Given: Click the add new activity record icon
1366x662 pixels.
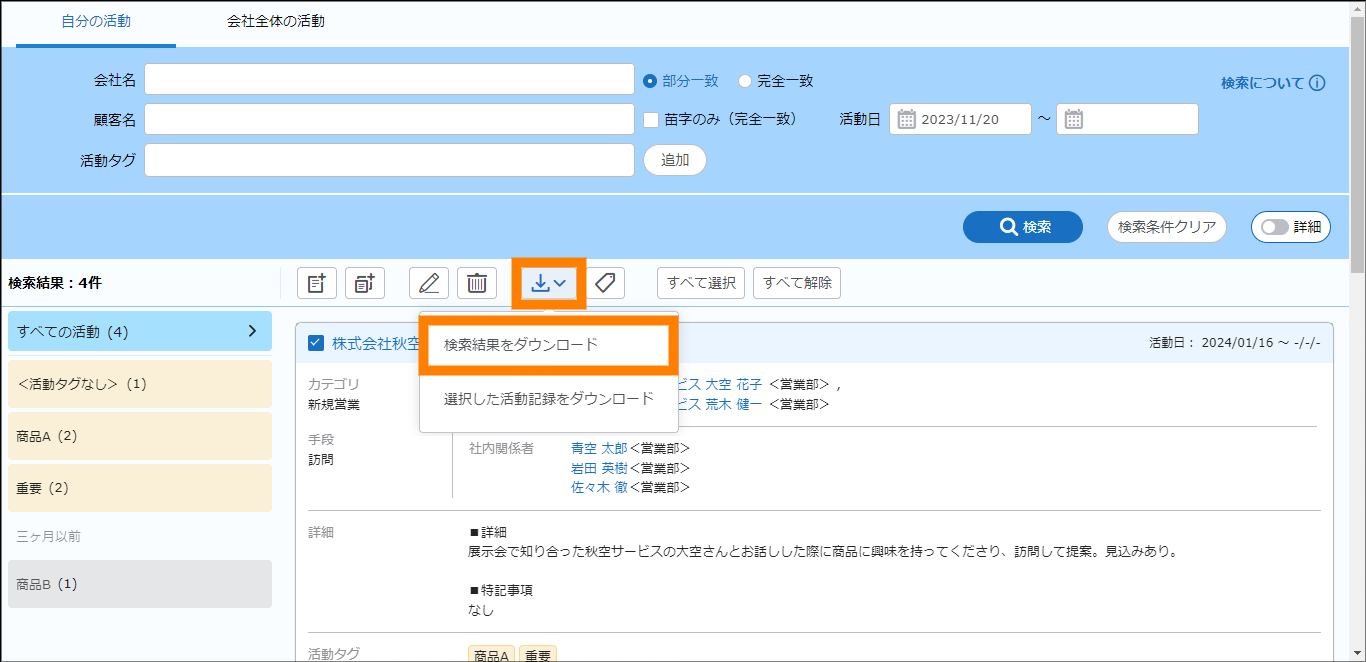Looking at the screenshot, I should (317, 283).
